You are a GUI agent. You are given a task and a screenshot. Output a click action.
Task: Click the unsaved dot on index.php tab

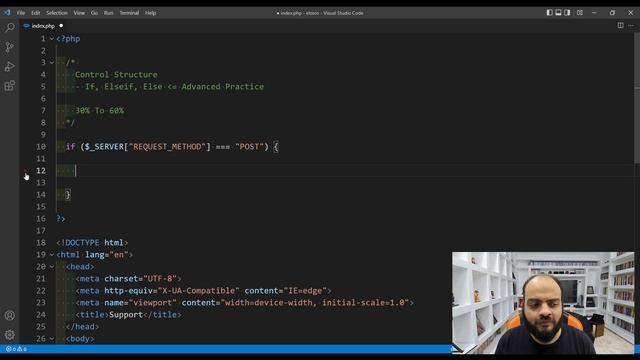click(x=61, y=26)
